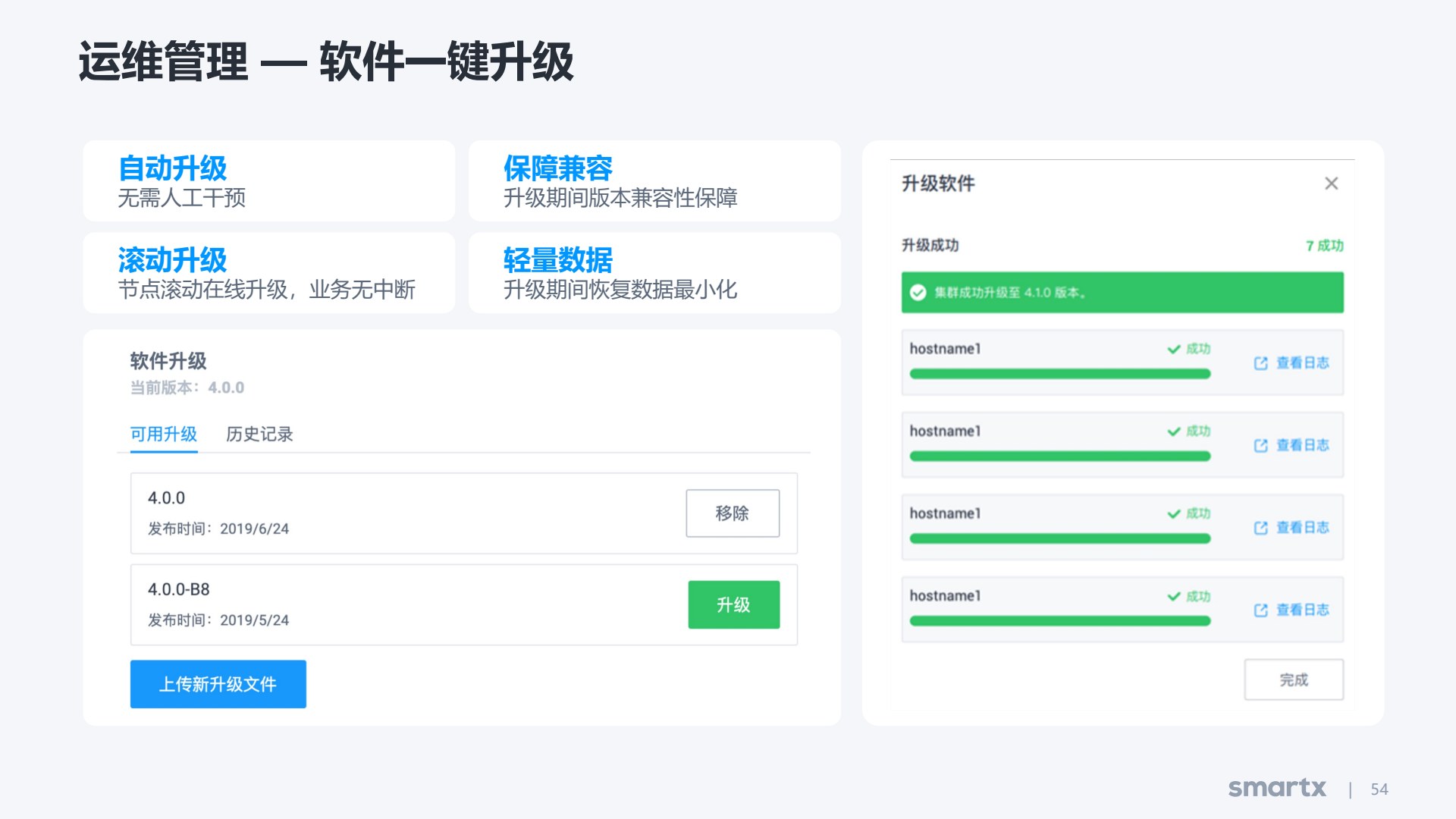Viewport: 1456px width, 819px height.
Task: Click the 轻量数据 feature card
Action: [x=654, y=273]
